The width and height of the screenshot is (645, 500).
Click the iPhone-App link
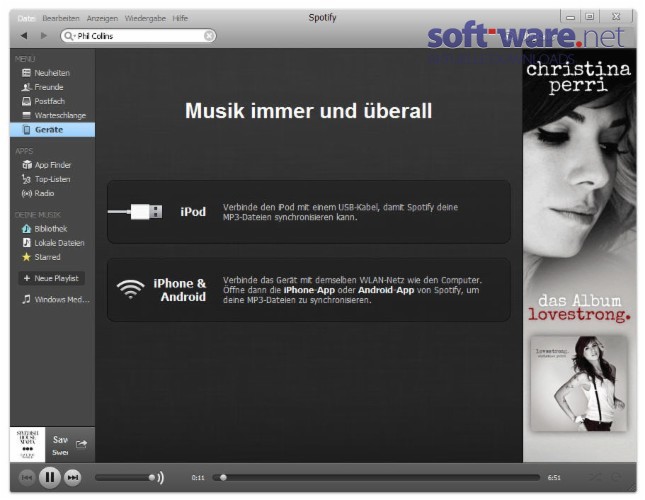[x=309, y=290]
